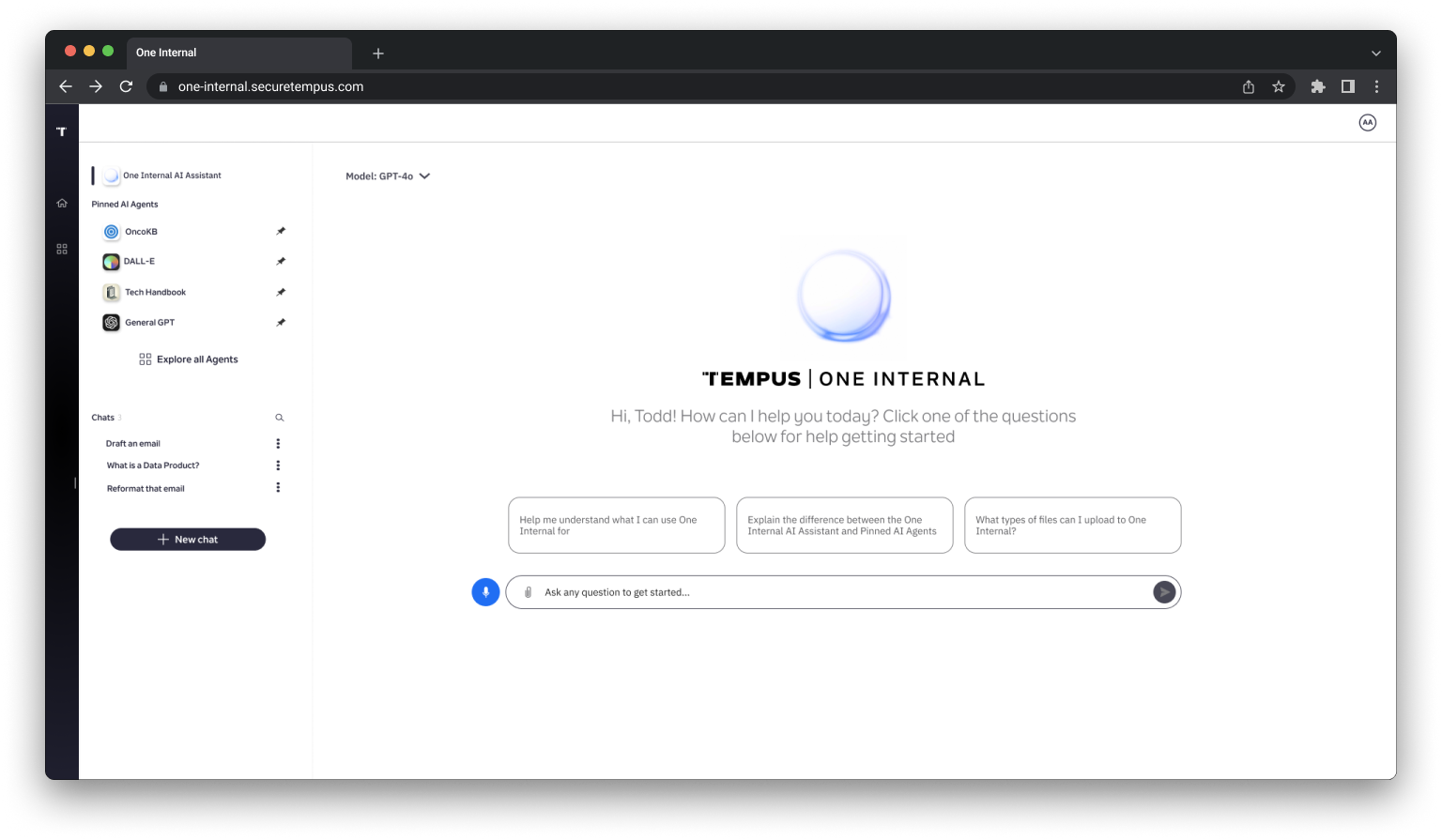The image size is (1442, 840).
Task: Click the Tempus T logo in sidebar
Action: (x=61, y=131)
